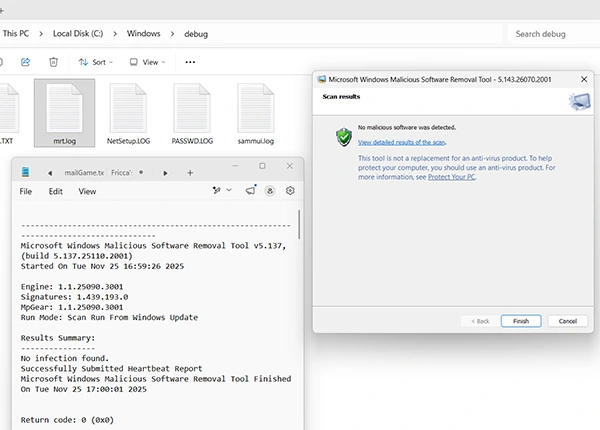The width and height of the screenshot is (600, 430).
Task: Click the 'MpGear: 1.1.25090.3001' line
Action: click(72, 307)
